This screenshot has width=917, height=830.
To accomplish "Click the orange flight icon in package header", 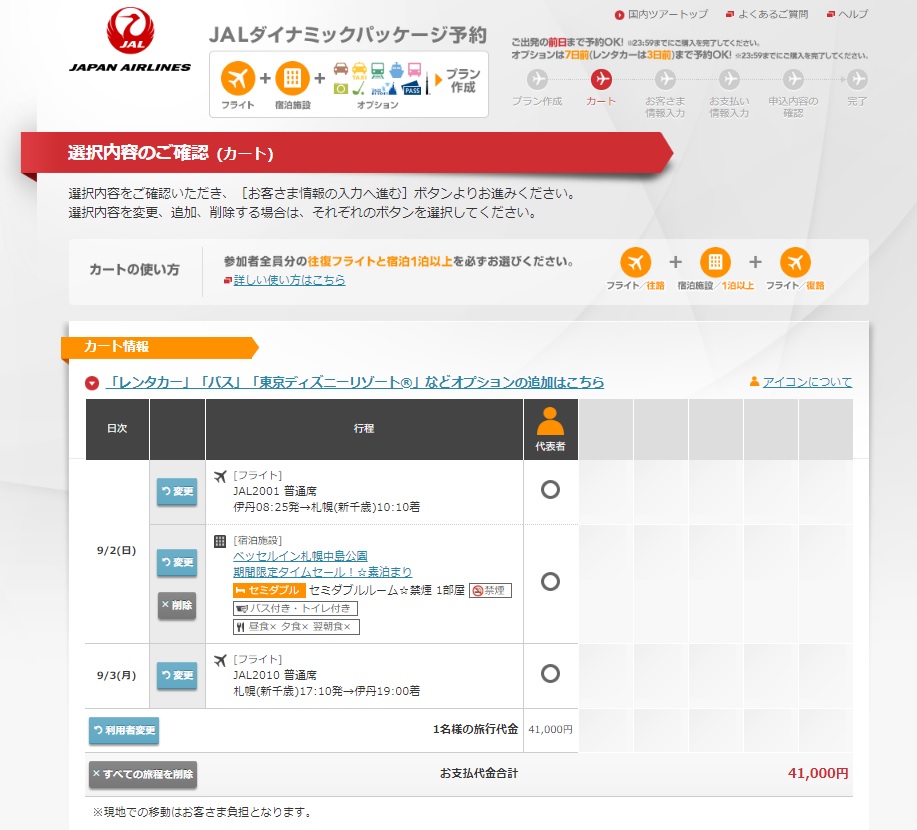I will pyautogui.click(x=237, y=78).
